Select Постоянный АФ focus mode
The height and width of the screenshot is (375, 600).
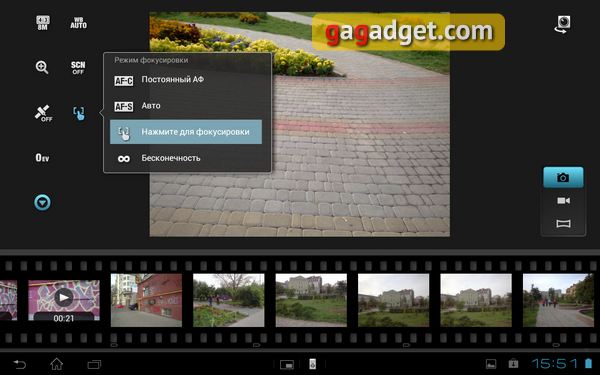point(186,80)
